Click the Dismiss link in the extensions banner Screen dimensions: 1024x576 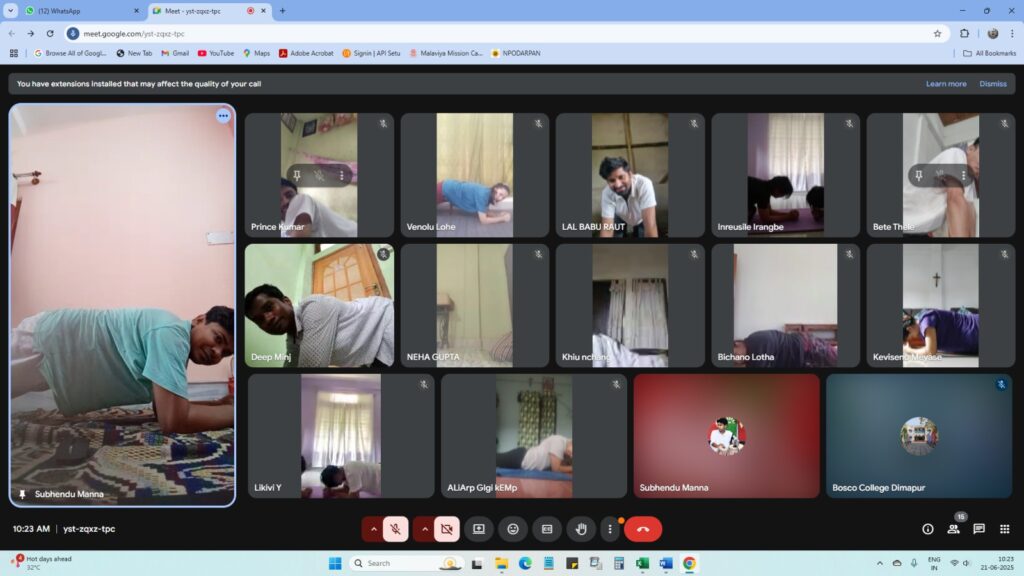coord(992,84)
